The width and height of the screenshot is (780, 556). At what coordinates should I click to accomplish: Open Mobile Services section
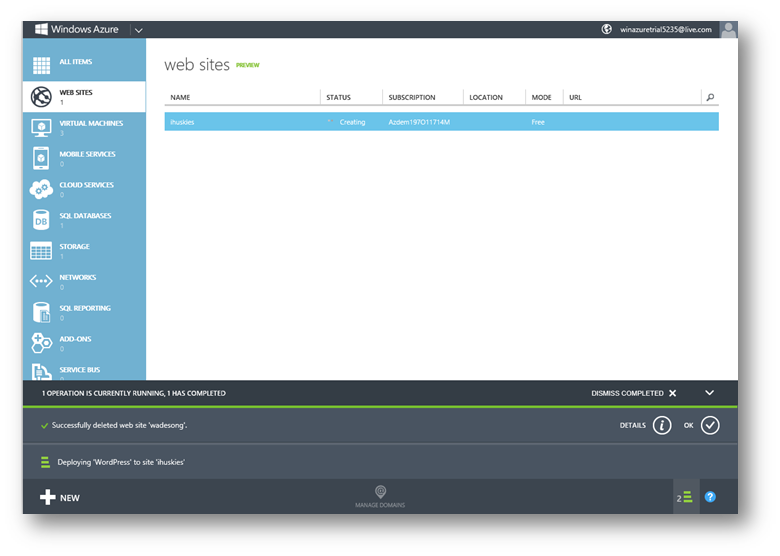84,158
